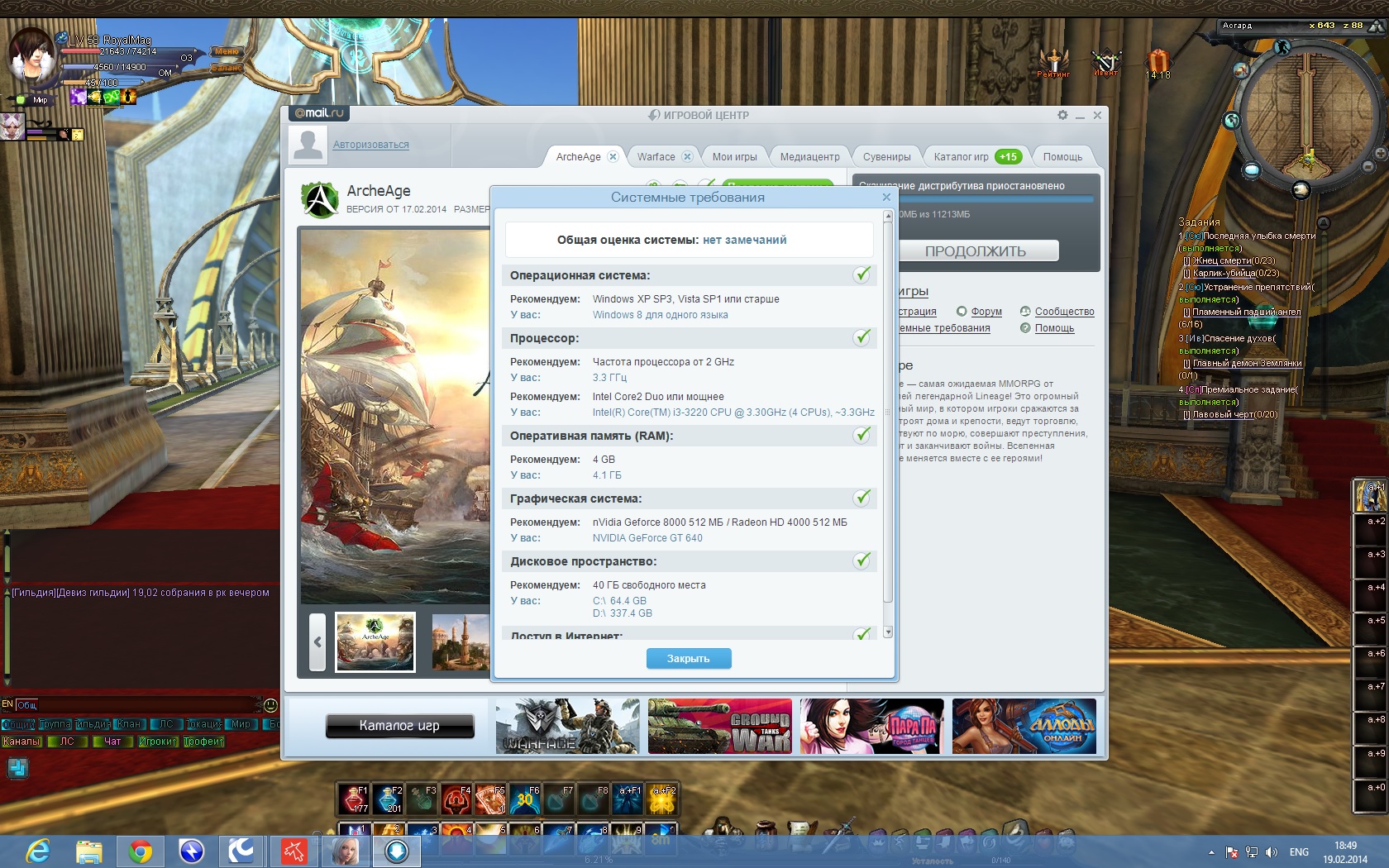Click the dialog scrollbar down arrow

[x=888, y=632]
